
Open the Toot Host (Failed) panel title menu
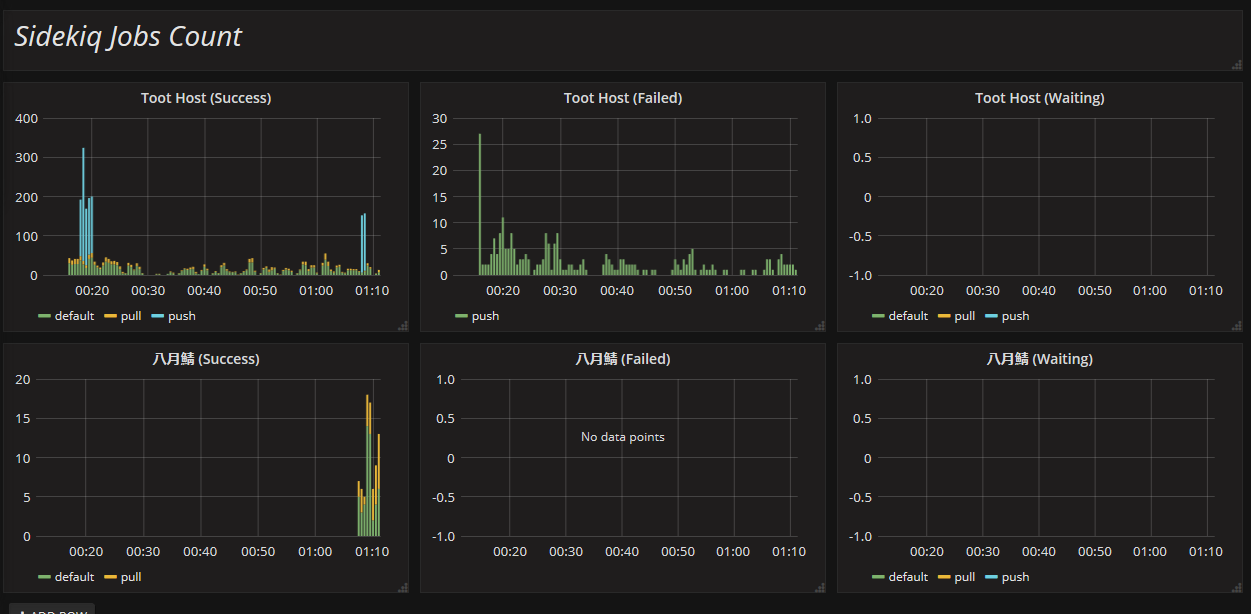tap(622, 98)
